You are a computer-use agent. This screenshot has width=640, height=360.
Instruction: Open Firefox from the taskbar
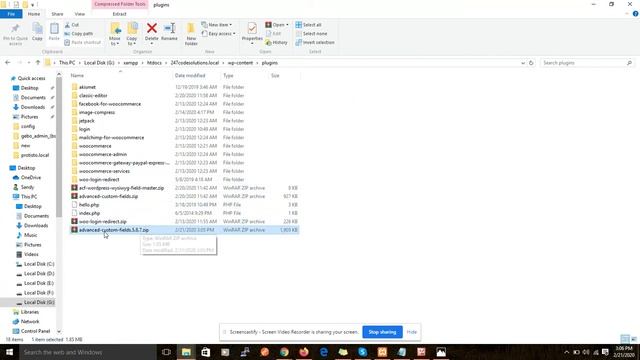(304, 352)
